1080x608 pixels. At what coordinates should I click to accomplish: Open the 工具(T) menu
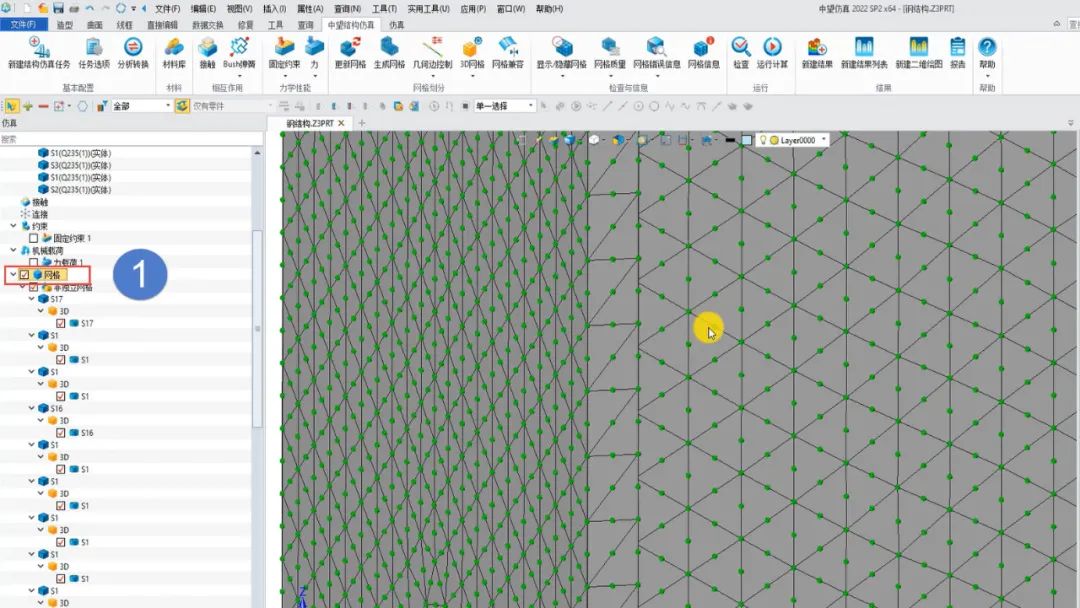click(384, 9)
